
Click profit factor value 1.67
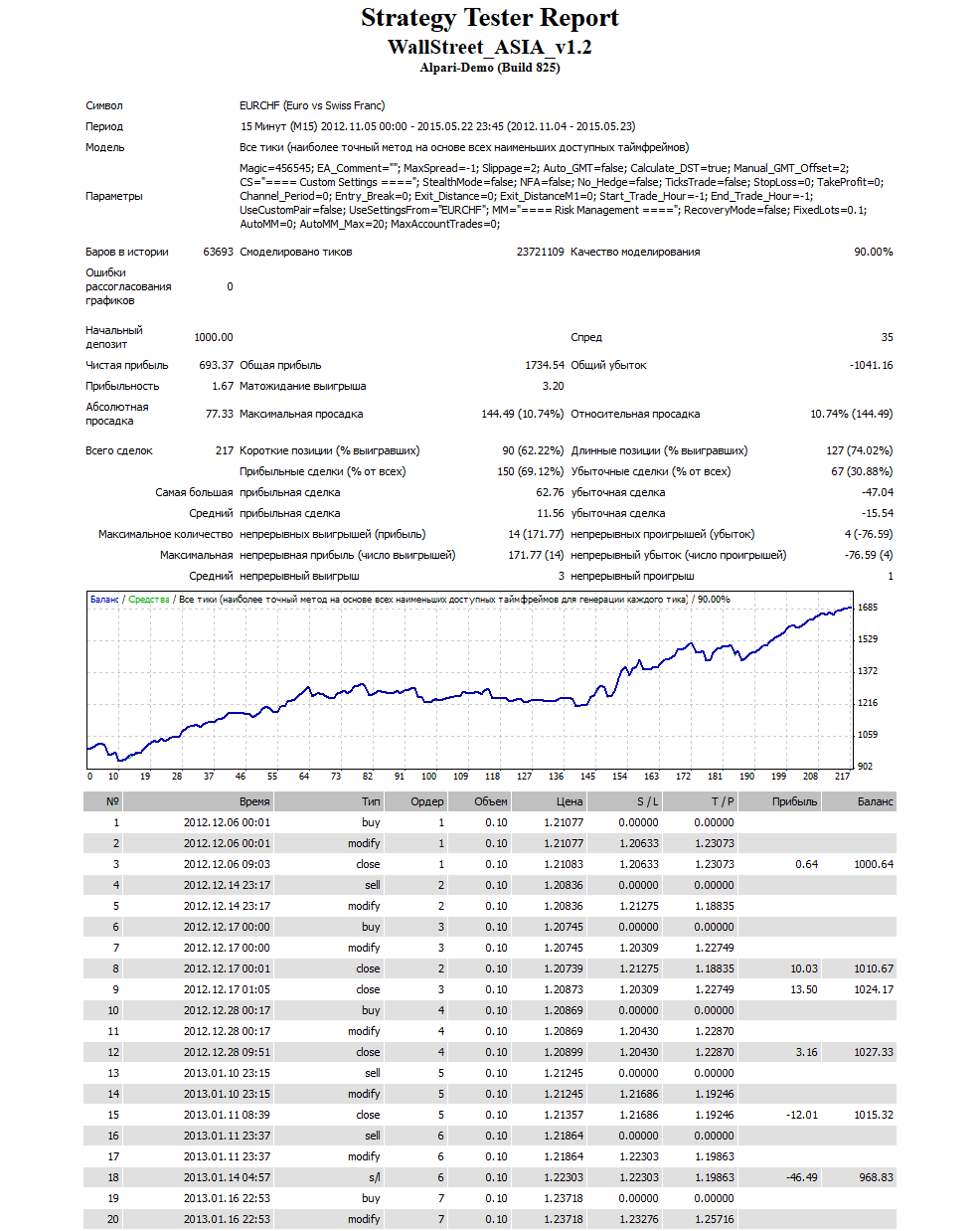223,386
